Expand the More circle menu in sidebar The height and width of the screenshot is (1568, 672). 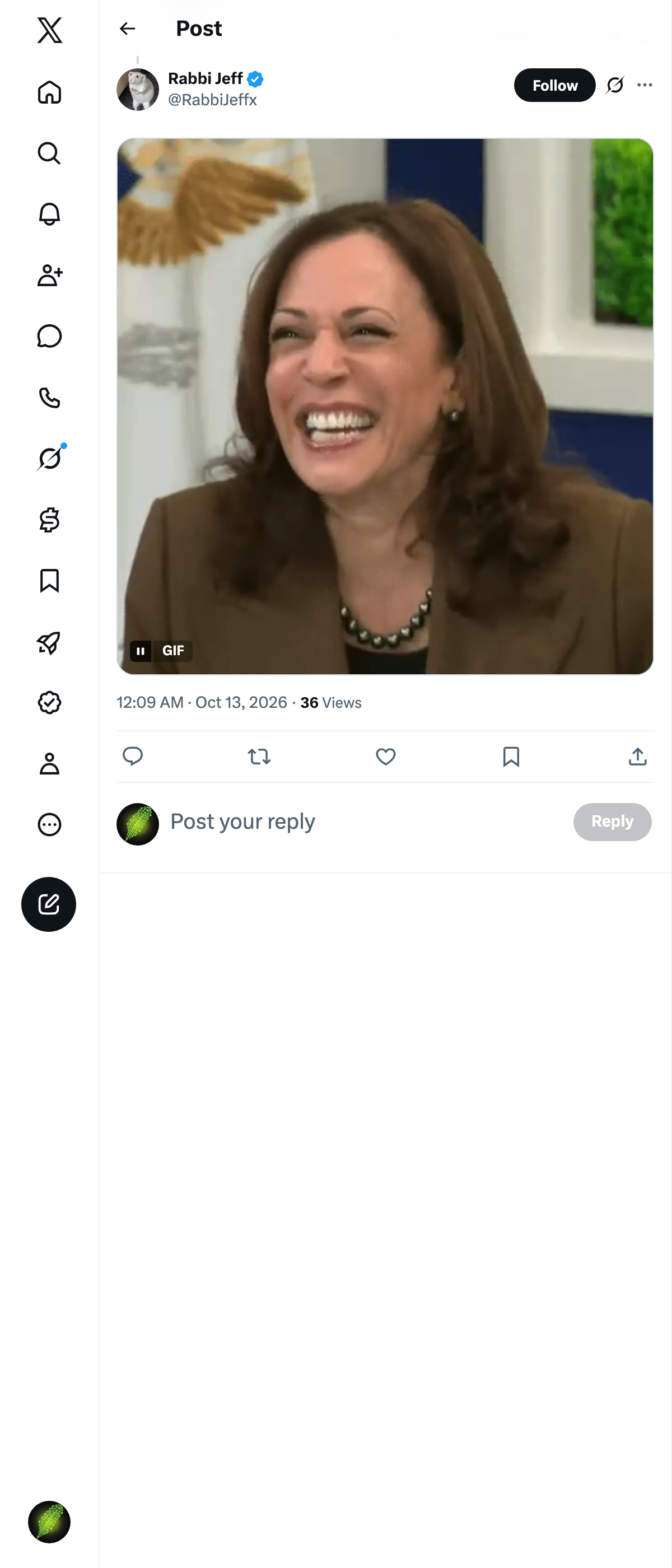point(49,824)
